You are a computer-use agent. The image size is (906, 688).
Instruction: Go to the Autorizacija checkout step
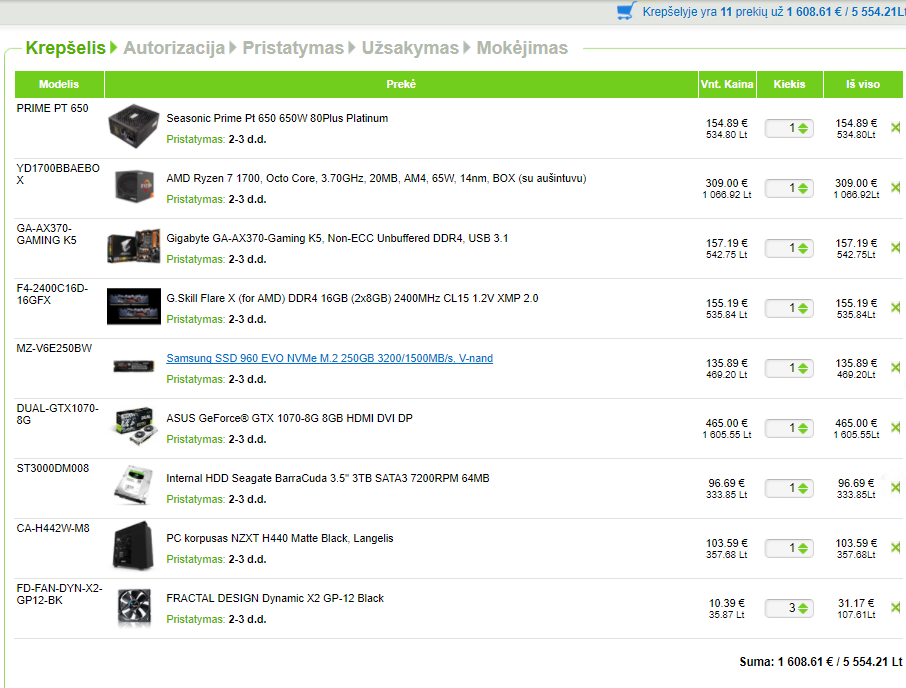174,48
